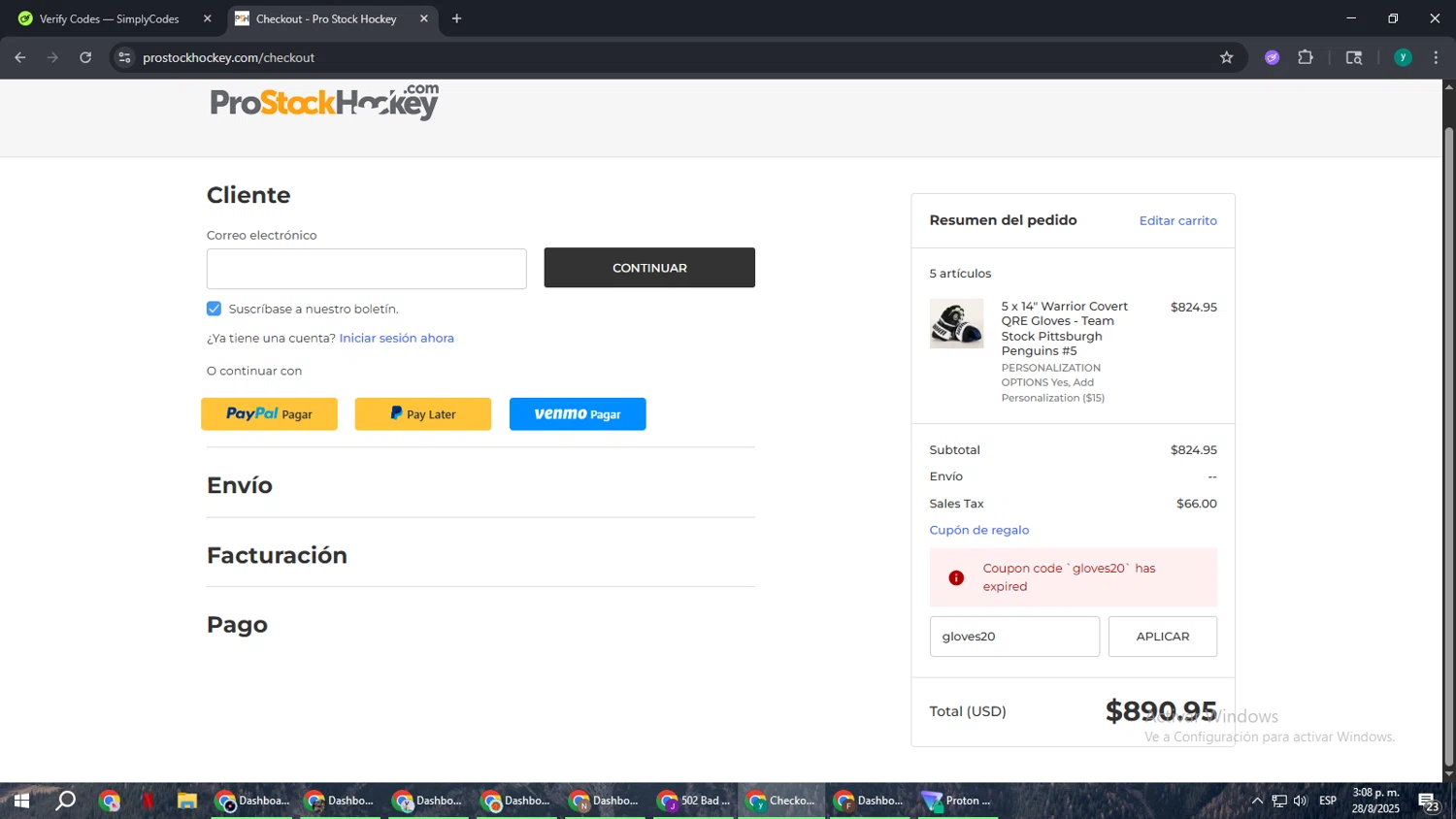
Task: Go back to the previous page
Action: pyautogui.click(x=19, y=57)
